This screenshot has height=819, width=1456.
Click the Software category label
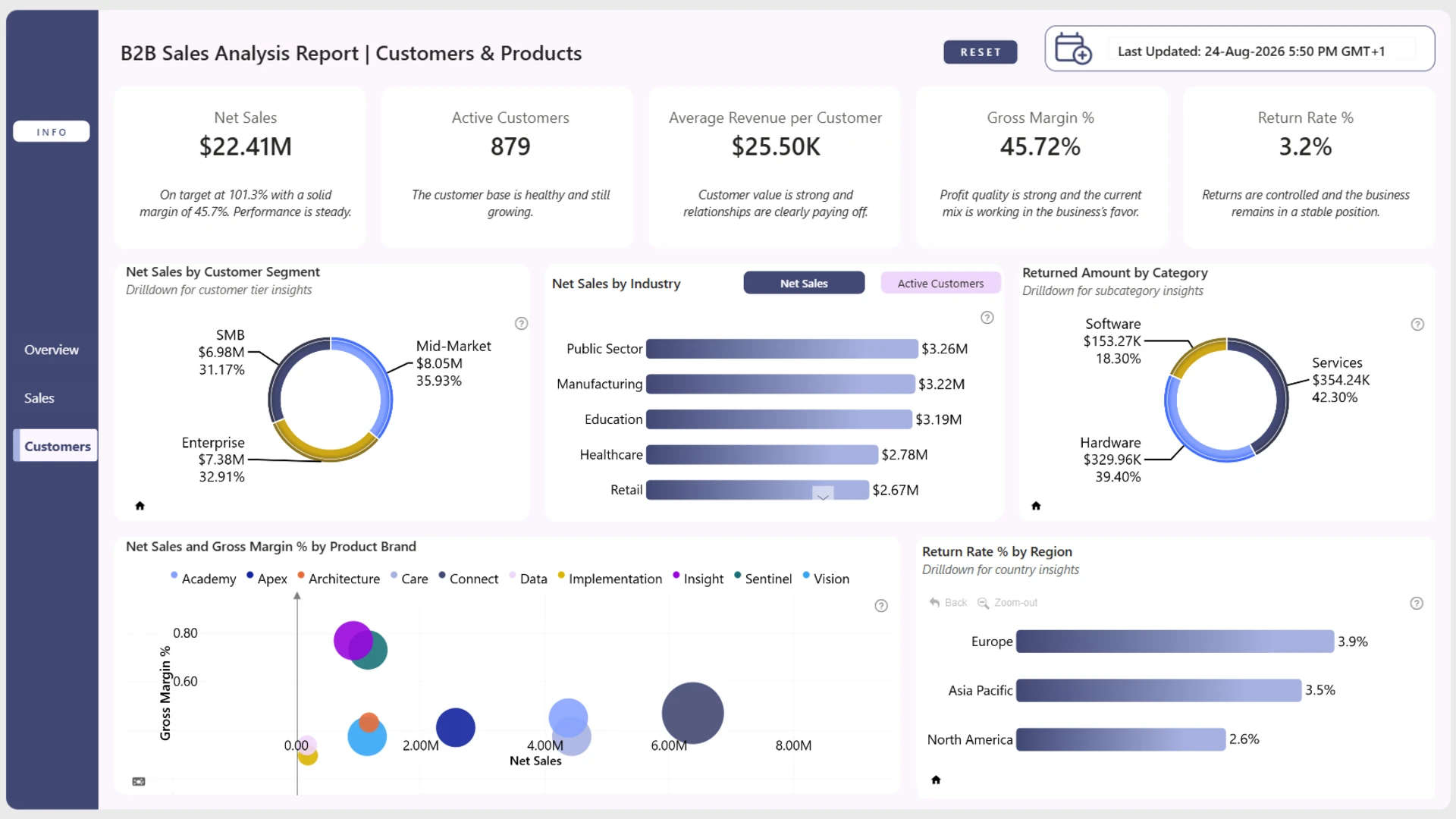coord(1112,341)
